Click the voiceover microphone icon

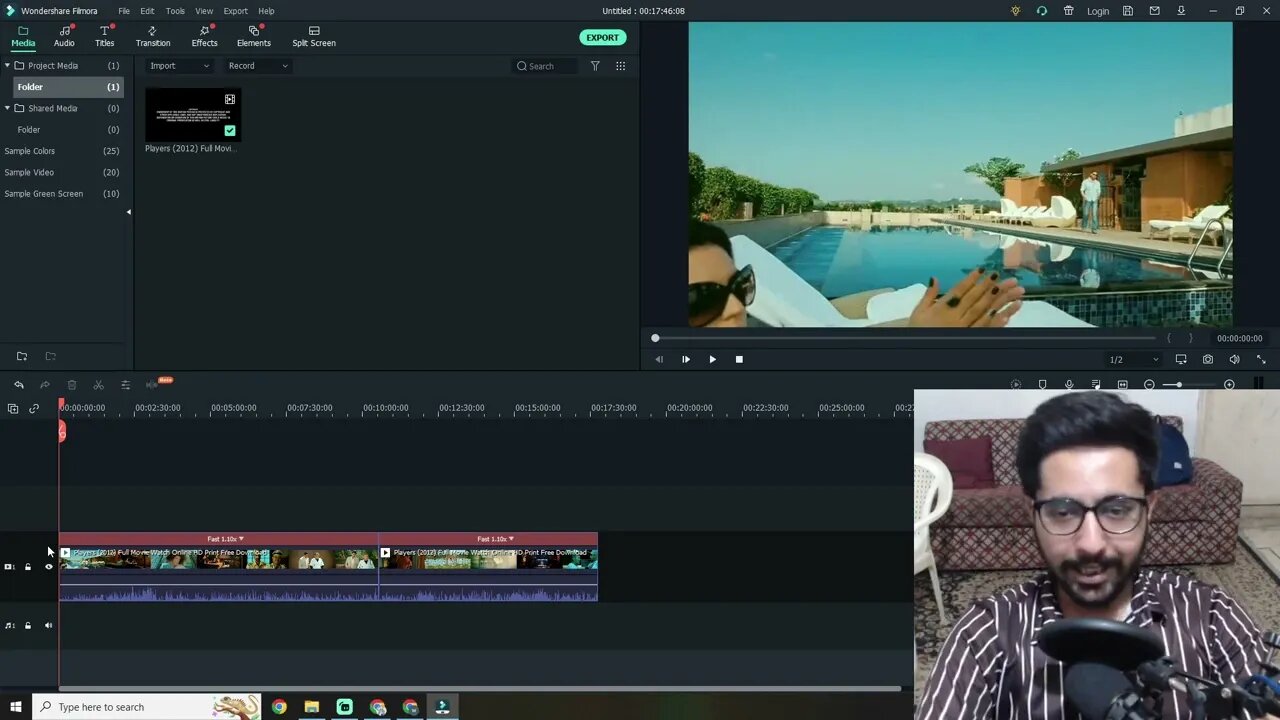1069,385
